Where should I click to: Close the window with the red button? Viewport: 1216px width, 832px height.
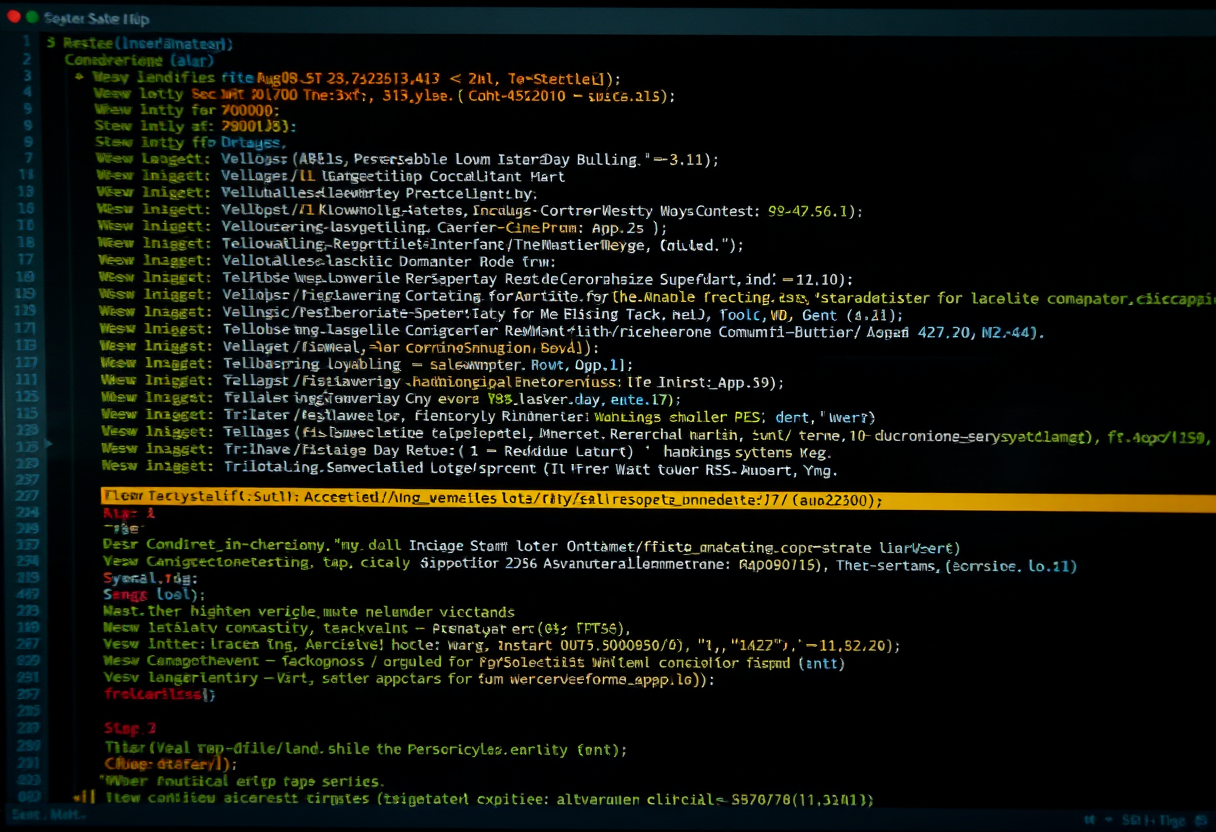[13, 17]
